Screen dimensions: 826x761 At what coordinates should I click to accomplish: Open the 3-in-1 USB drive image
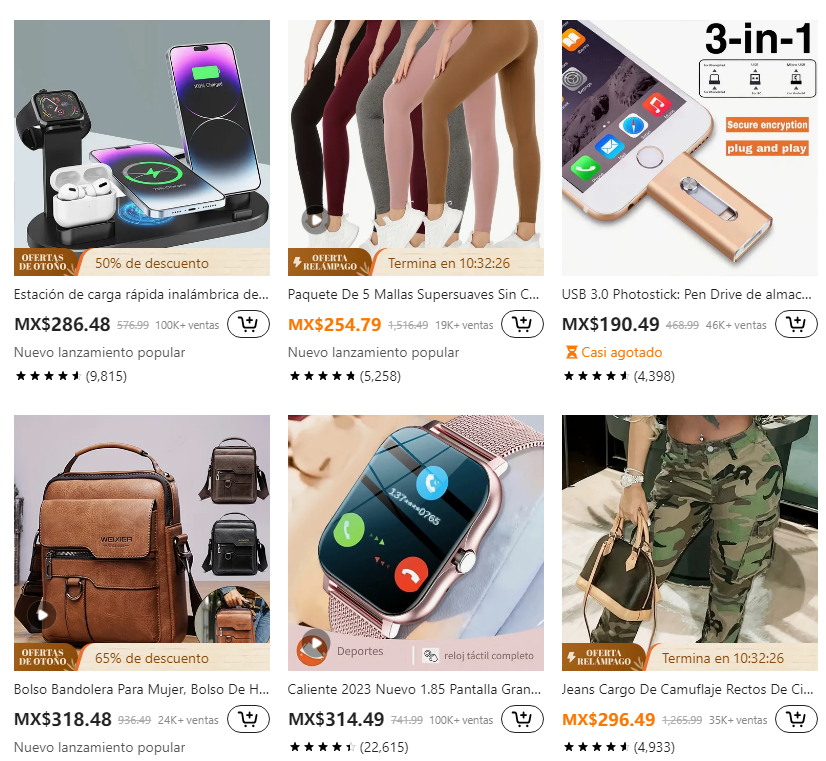(x=690, y=147)
